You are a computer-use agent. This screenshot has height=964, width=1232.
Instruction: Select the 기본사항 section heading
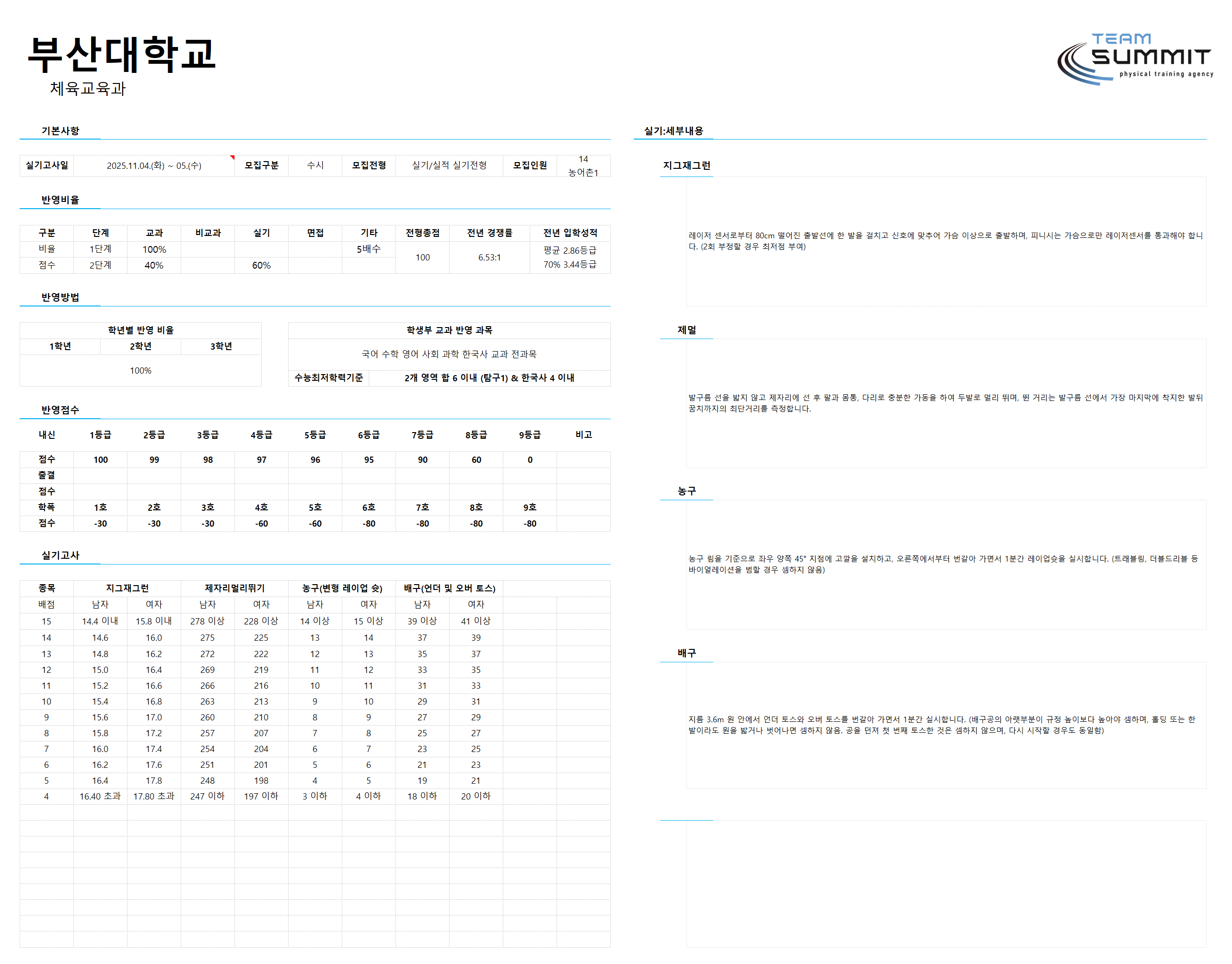tap(60, 131)
